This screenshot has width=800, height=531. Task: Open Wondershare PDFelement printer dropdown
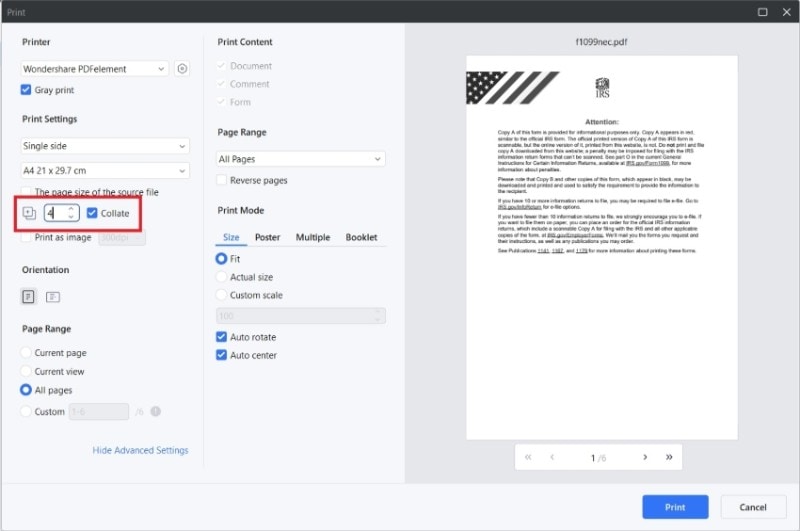pos(94,69)
